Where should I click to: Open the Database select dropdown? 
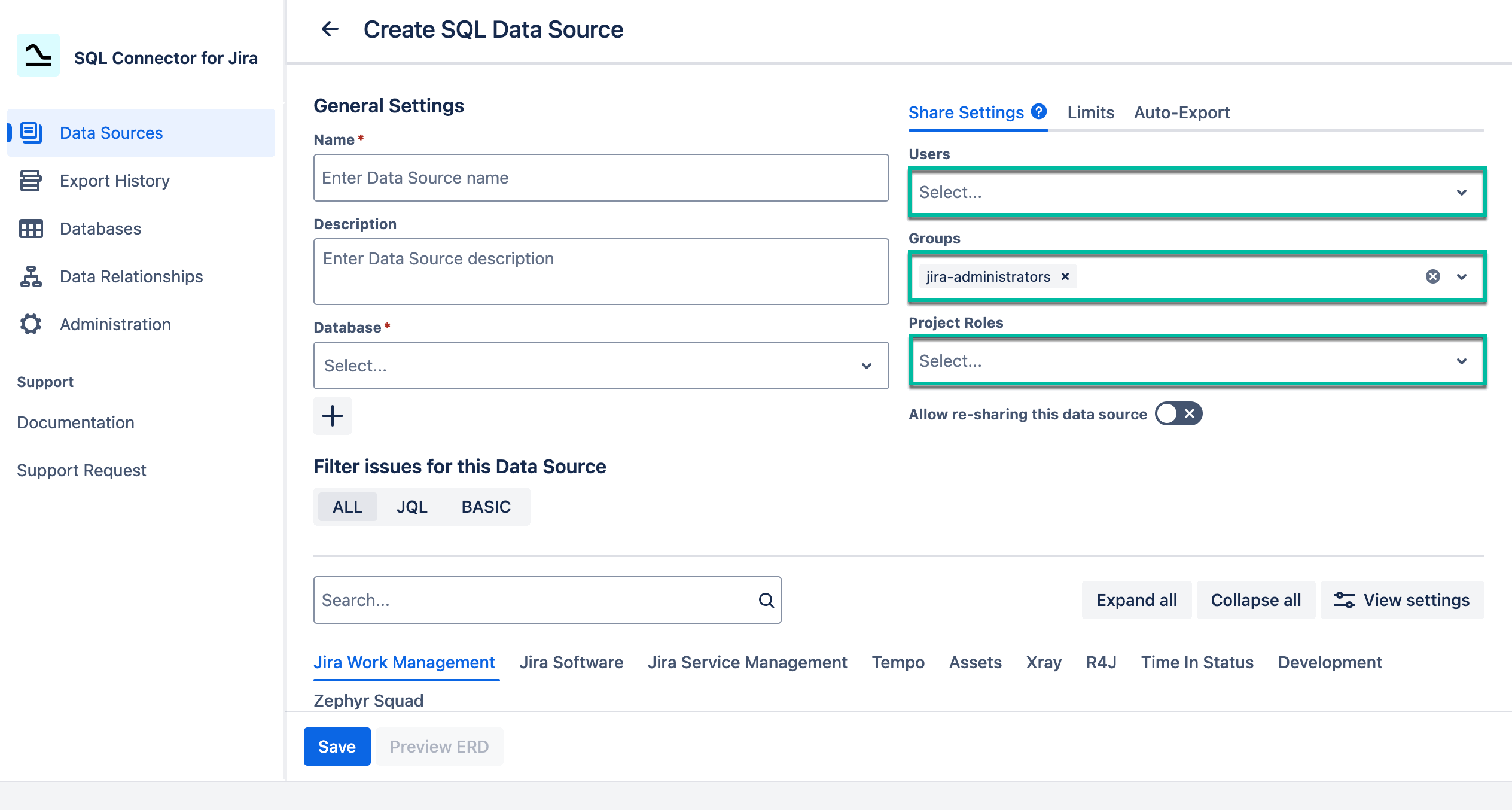[600, 365]
